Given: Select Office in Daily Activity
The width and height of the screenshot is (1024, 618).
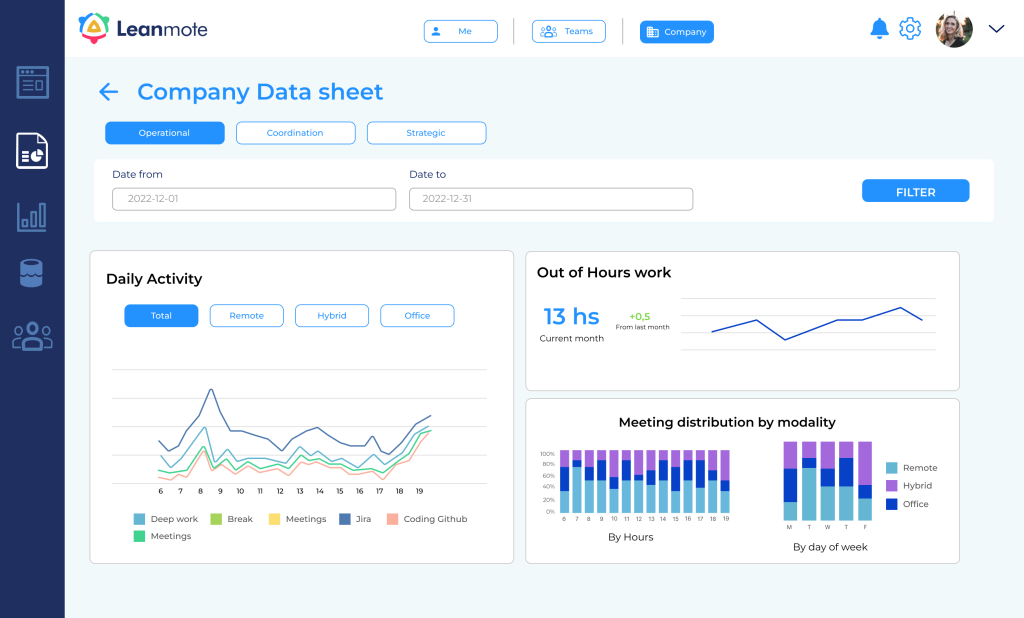Looking at the screenshot, I should (x=417, y=316).
